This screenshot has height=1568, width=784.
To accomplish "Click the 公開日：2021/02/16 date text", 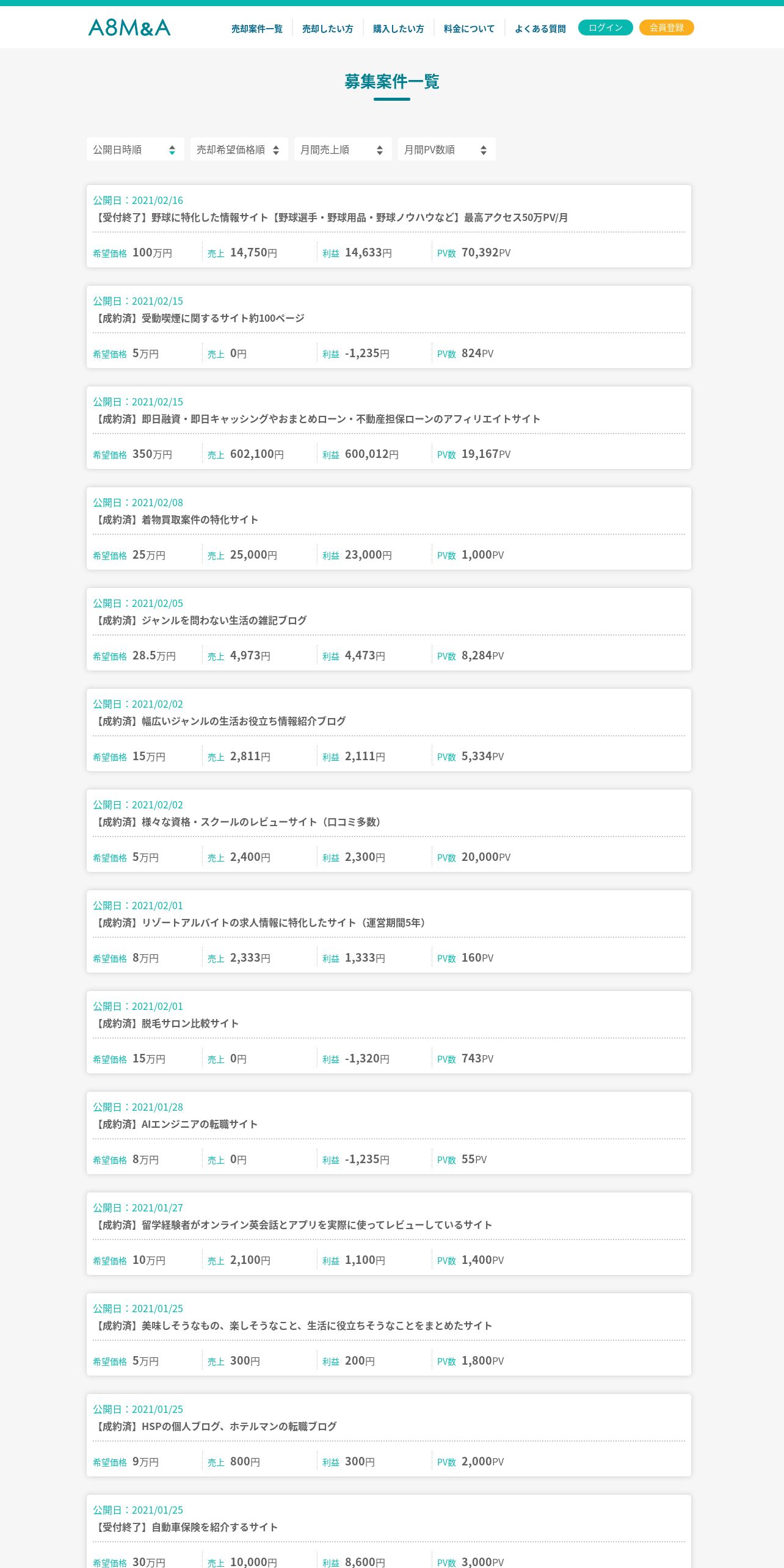I will coord(138,200).
